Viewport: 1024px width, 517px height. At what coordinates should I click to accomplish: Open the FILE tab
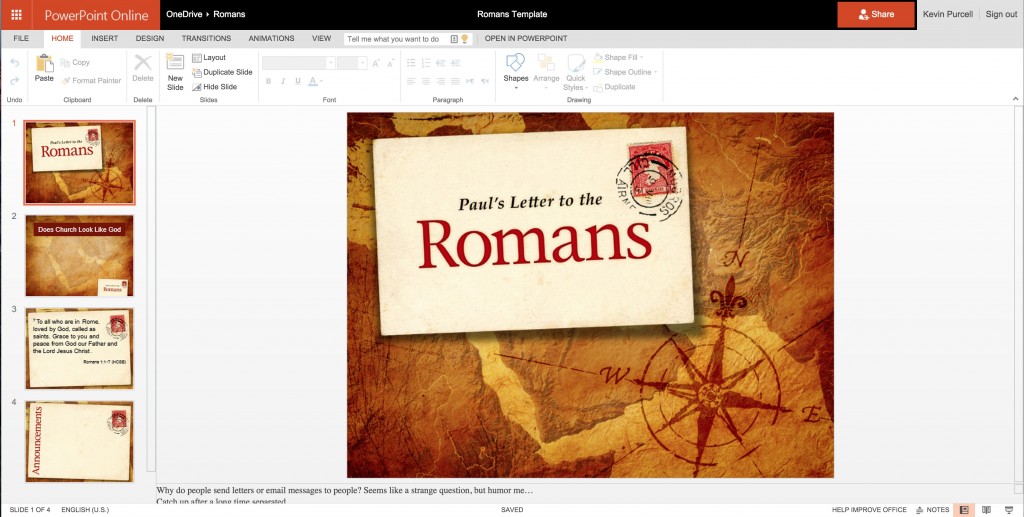(22, 39)
